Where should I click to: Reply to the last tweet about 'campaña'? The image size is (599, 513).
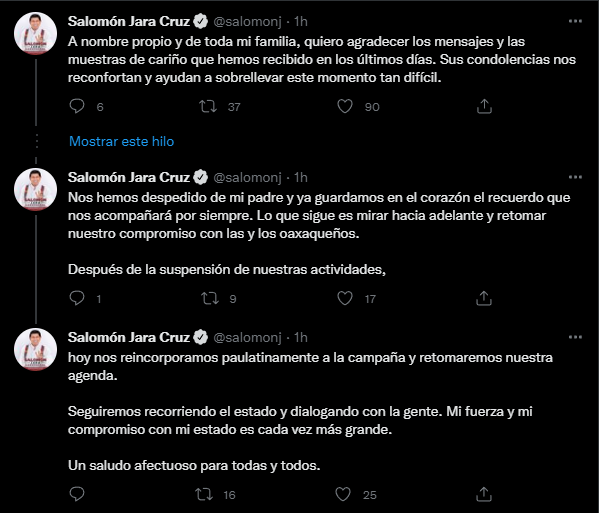click(x=77, y=494)
